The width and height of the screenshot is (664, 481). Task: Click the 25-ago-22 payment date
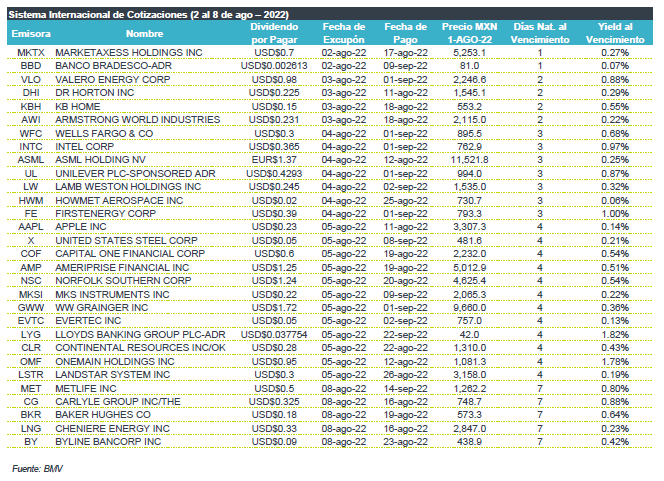(405, 200)
